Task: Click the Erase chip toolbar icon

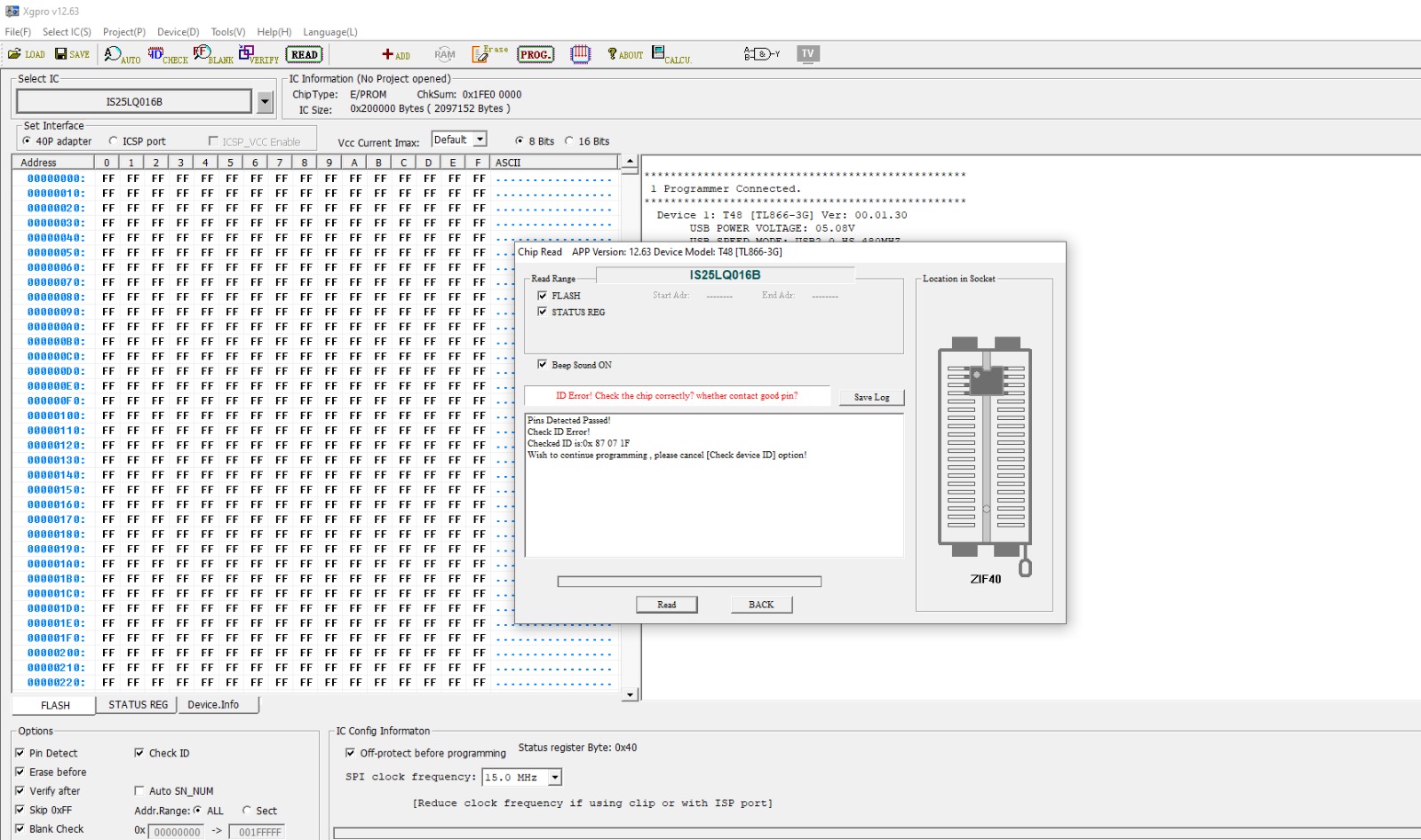Action: (x=488, y=54)
